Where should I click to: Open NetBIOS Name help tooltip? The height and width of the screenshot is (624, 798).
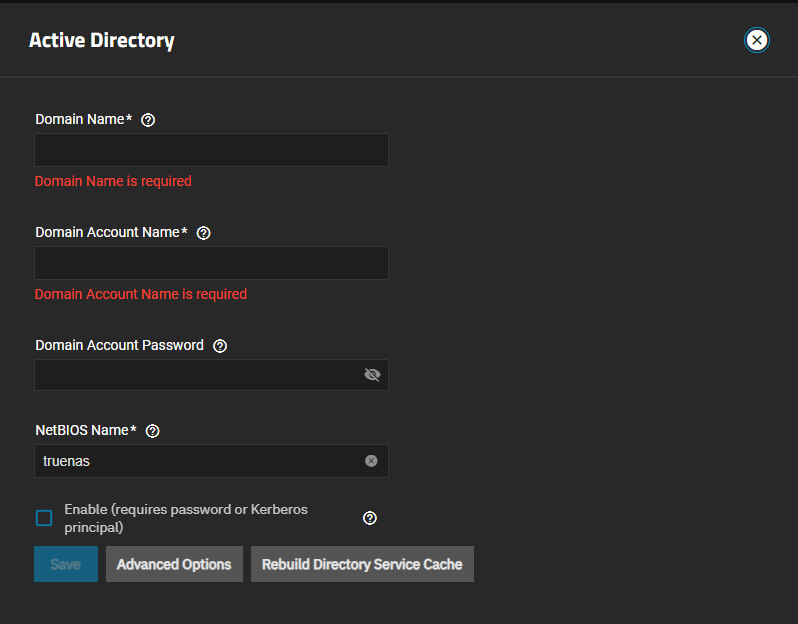point(153,431)
